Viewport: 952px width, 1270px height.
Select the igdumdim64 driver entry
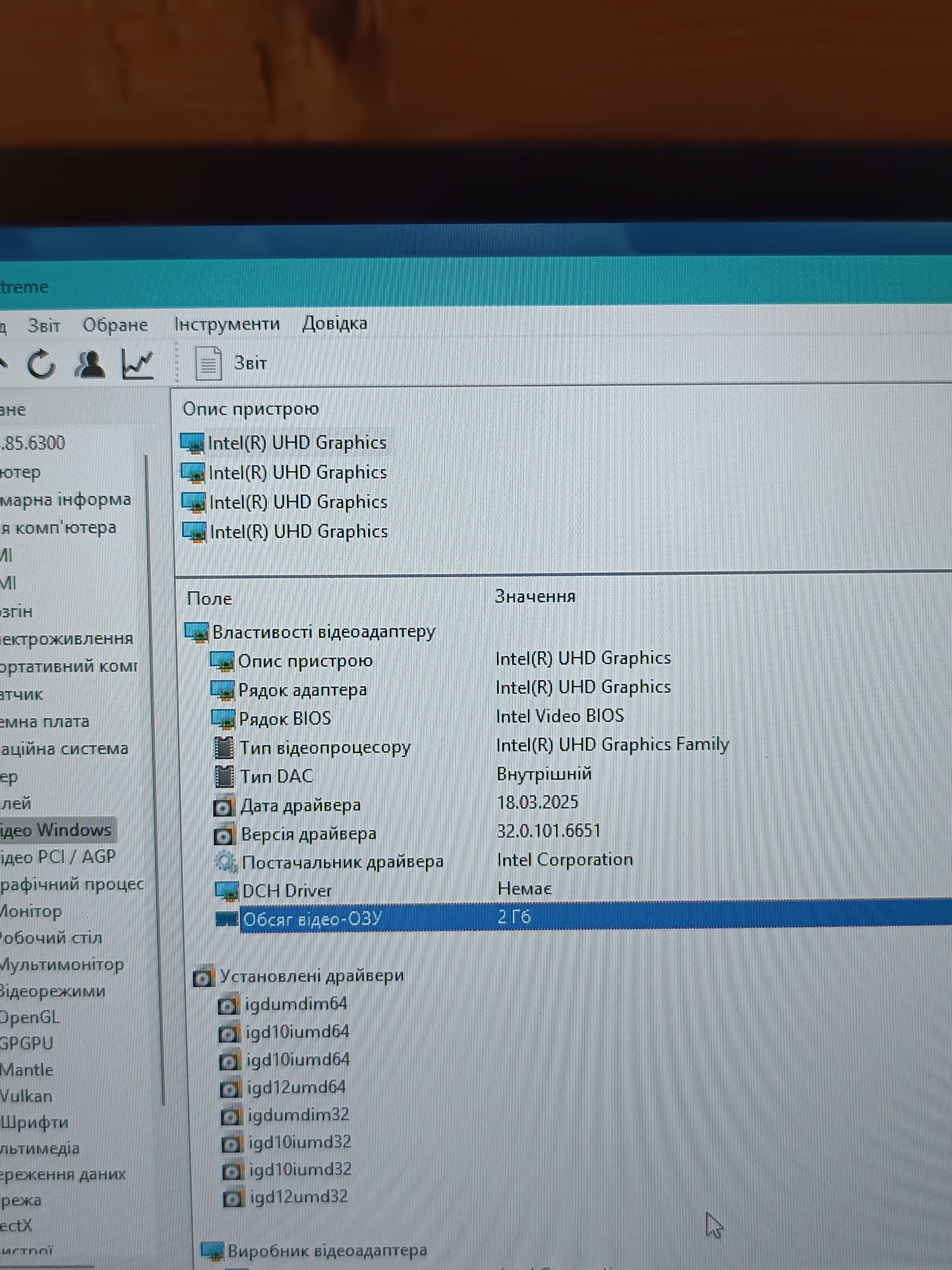click(x=296, y=1004)
